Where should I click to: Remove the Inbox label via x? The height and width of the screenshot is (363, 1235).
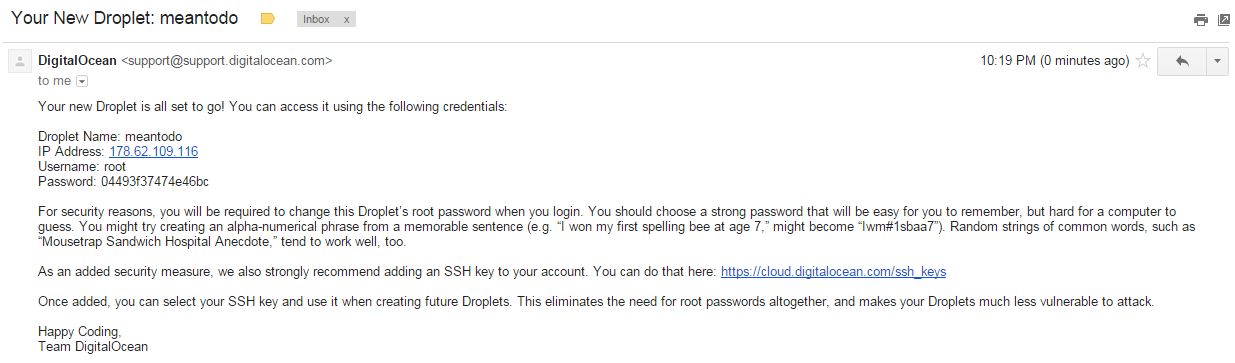coord(346,19)
